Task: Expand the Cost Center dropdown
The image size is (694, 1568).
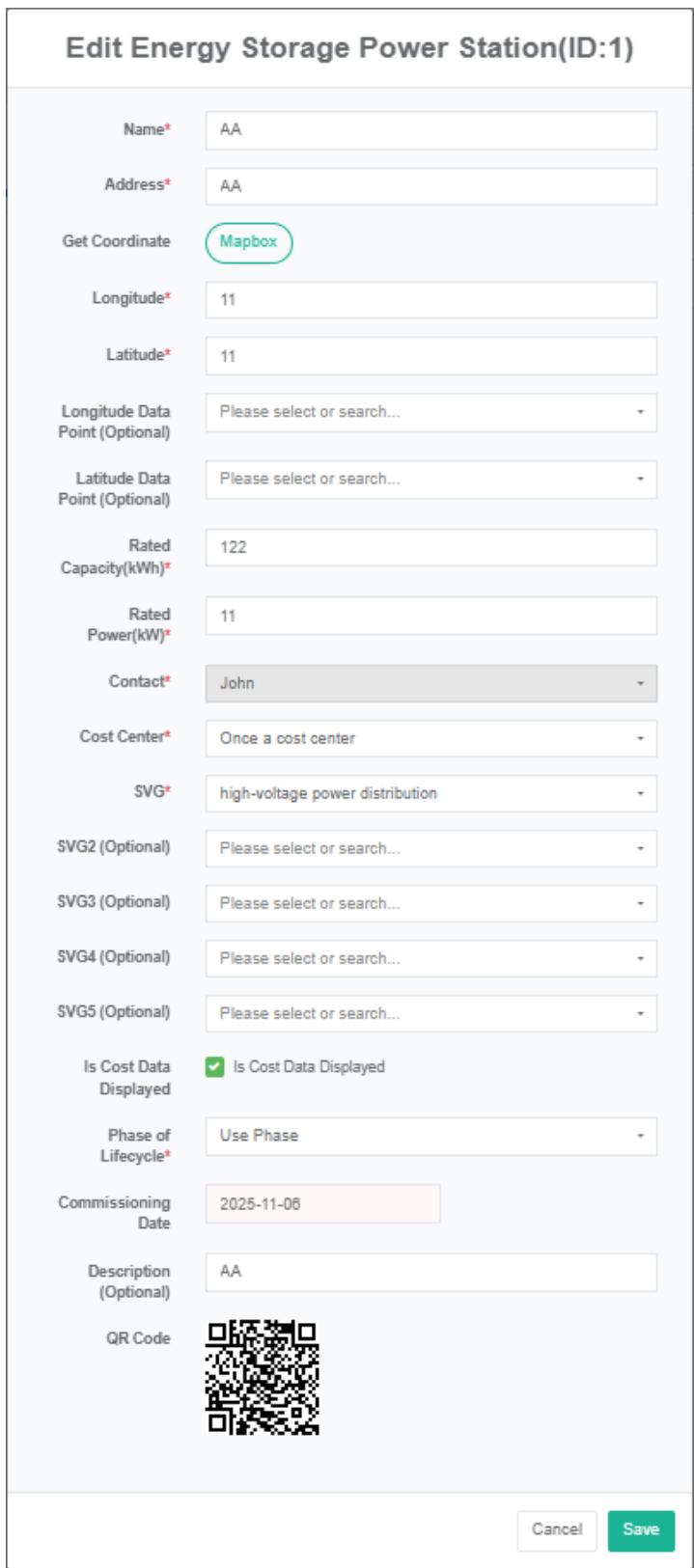Action: [x=430, y=738]
